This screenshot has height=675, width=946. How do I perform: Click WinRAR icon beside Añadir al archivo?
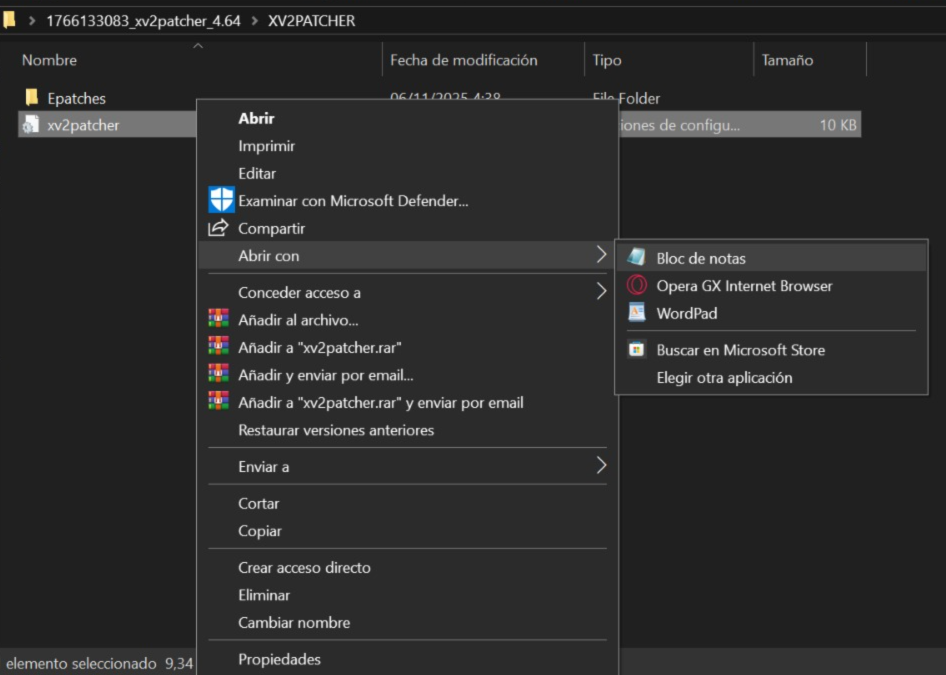[218, 319]
